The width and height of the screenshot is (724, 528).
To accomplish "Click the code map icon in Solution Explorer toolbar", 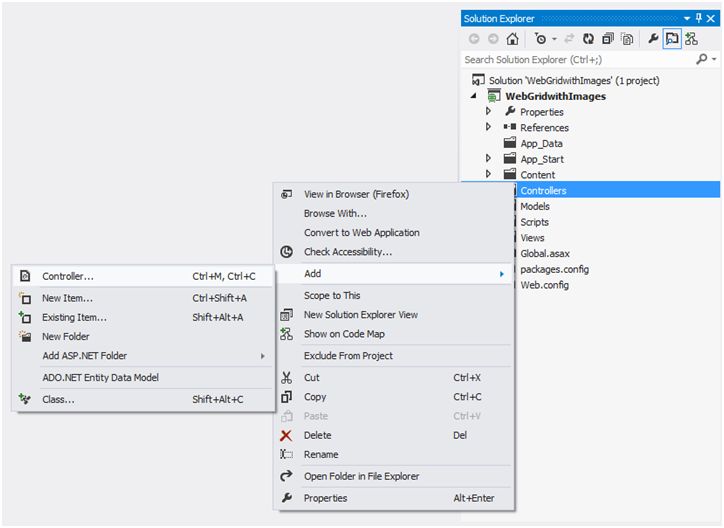I will click(x=691, y=39).
